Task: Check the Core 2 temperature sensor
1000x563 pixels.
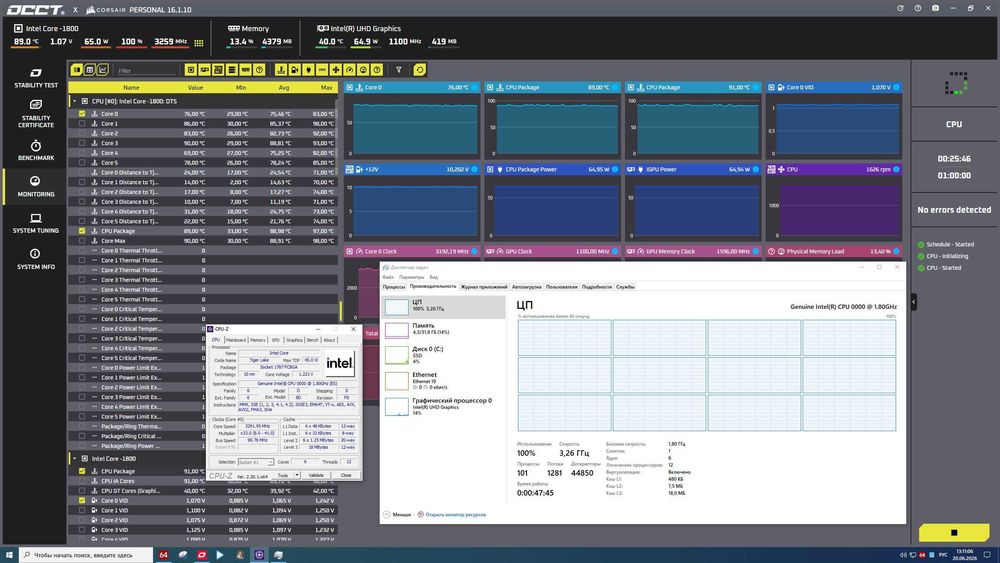Action: click(82, 133)
